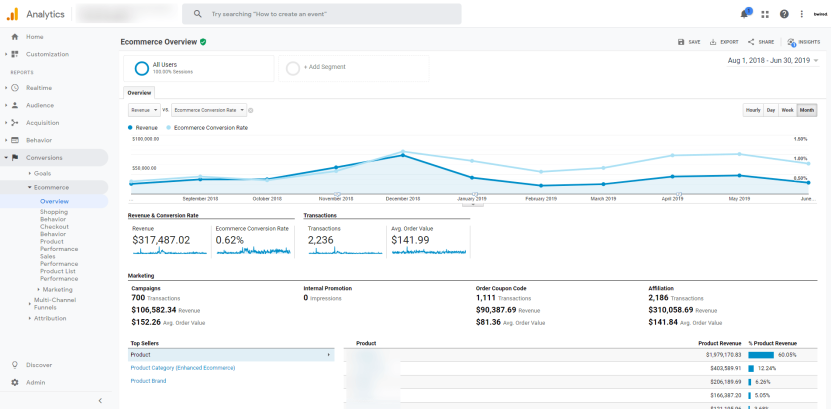Select Overview under Ecommerce
Screen dimensions: 831x409
pyautogui.click(x=54, y=201)
